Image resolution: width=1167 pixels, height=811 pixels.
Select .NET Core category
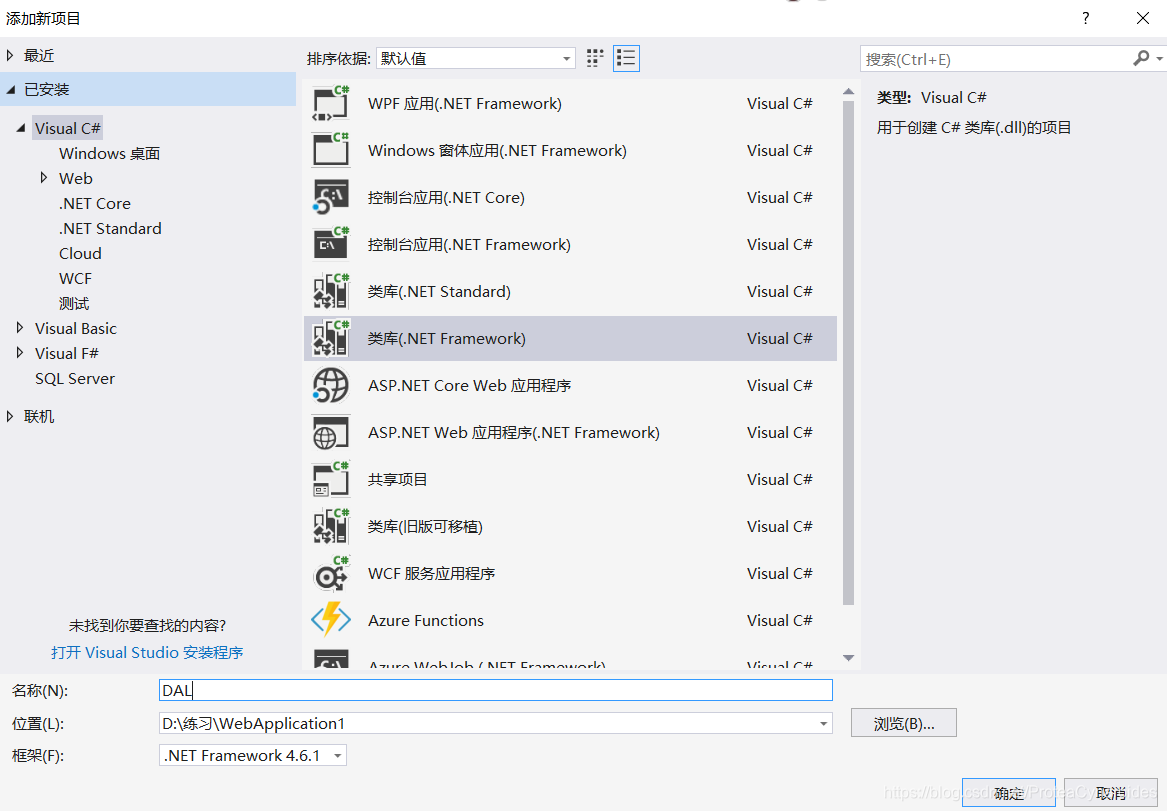click(x=95, y=203)
